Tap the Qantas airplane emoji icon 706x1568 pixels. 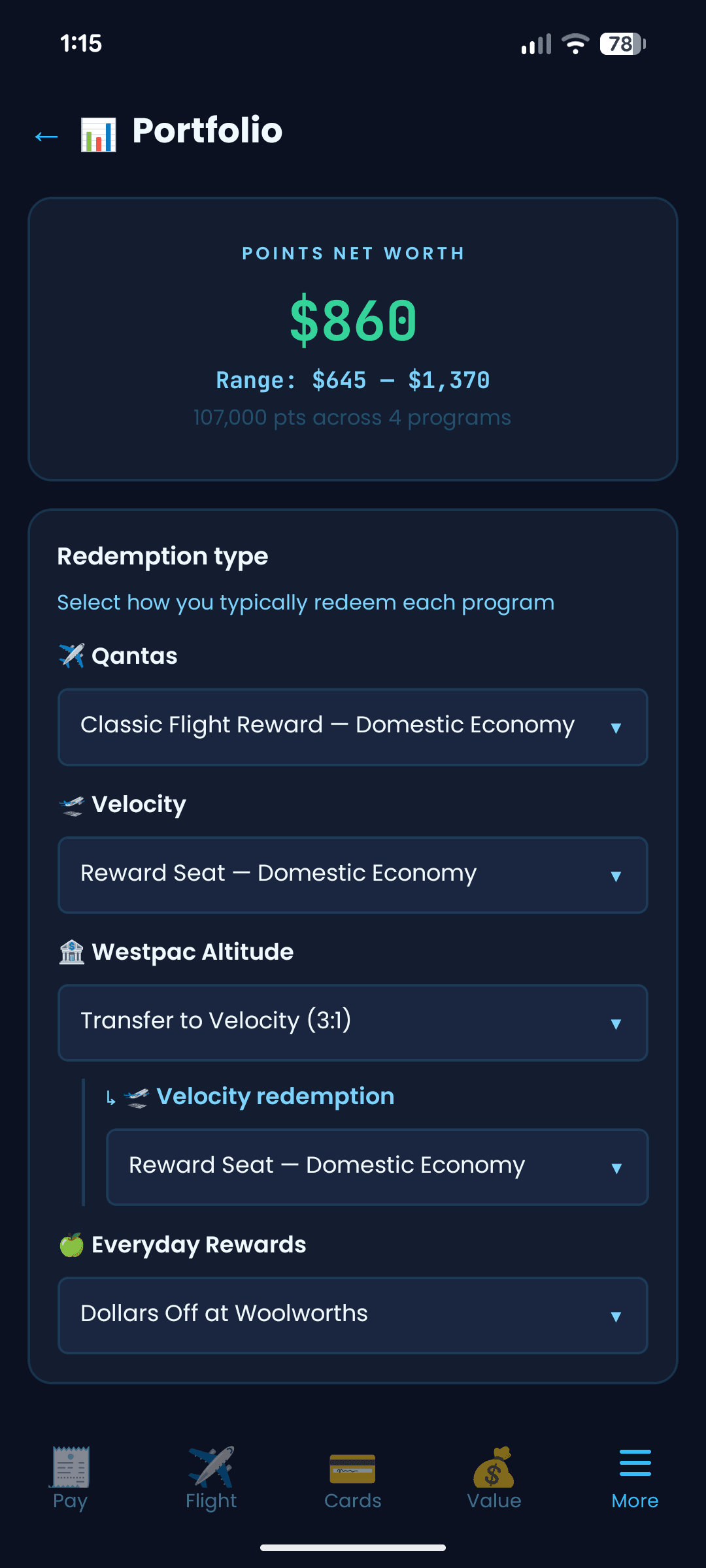tap(72, 656)
